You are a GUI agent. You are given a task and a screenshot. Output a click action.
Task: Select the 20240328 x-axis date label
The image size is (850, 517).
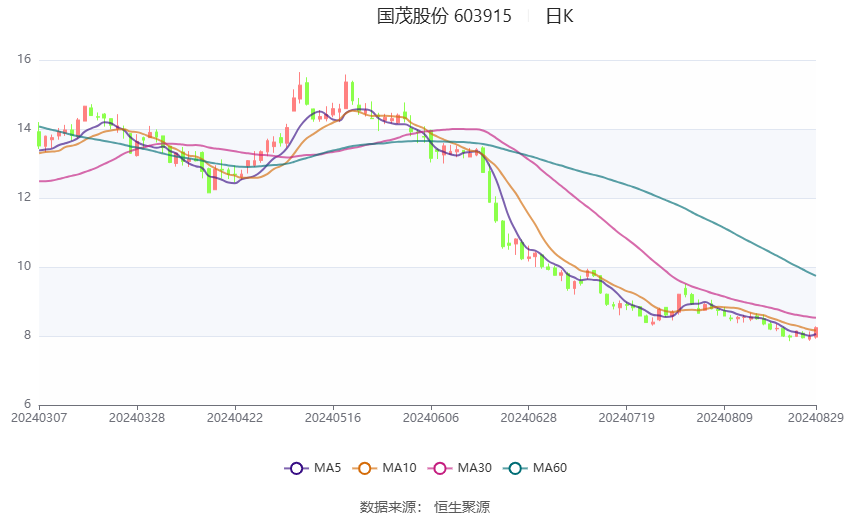tap(137, 418)
